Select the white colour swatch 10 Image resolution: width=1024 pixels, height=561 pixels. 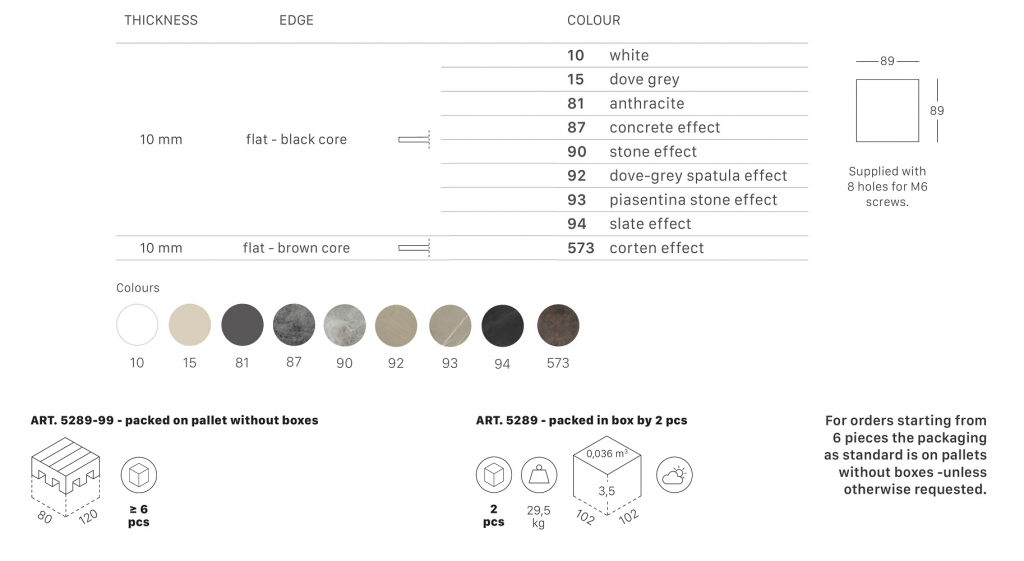click(137, 325)
